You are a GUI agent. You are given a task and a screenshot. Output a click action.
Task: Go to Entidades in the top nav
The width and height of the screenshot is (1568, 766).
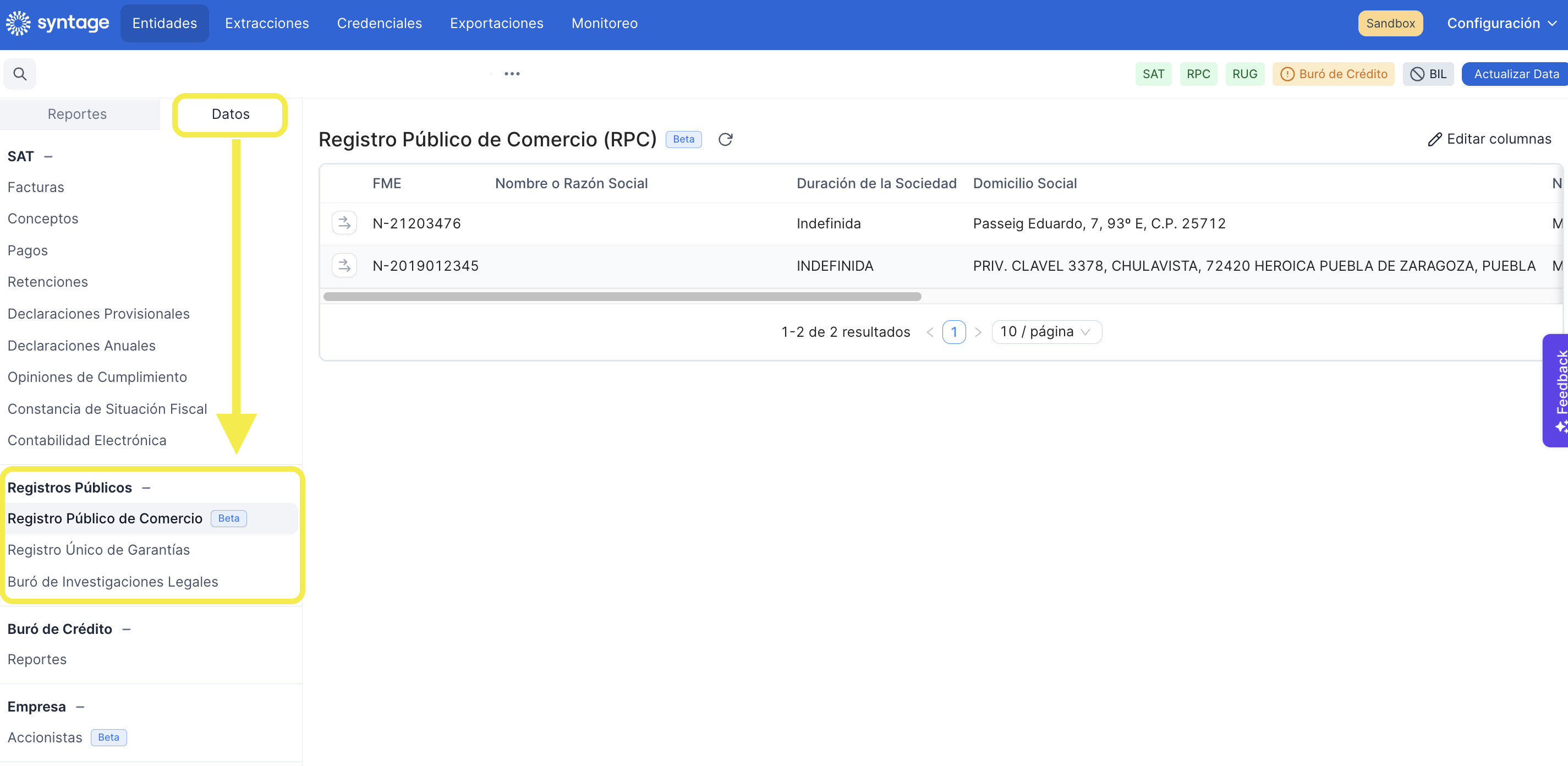(165, 23)
